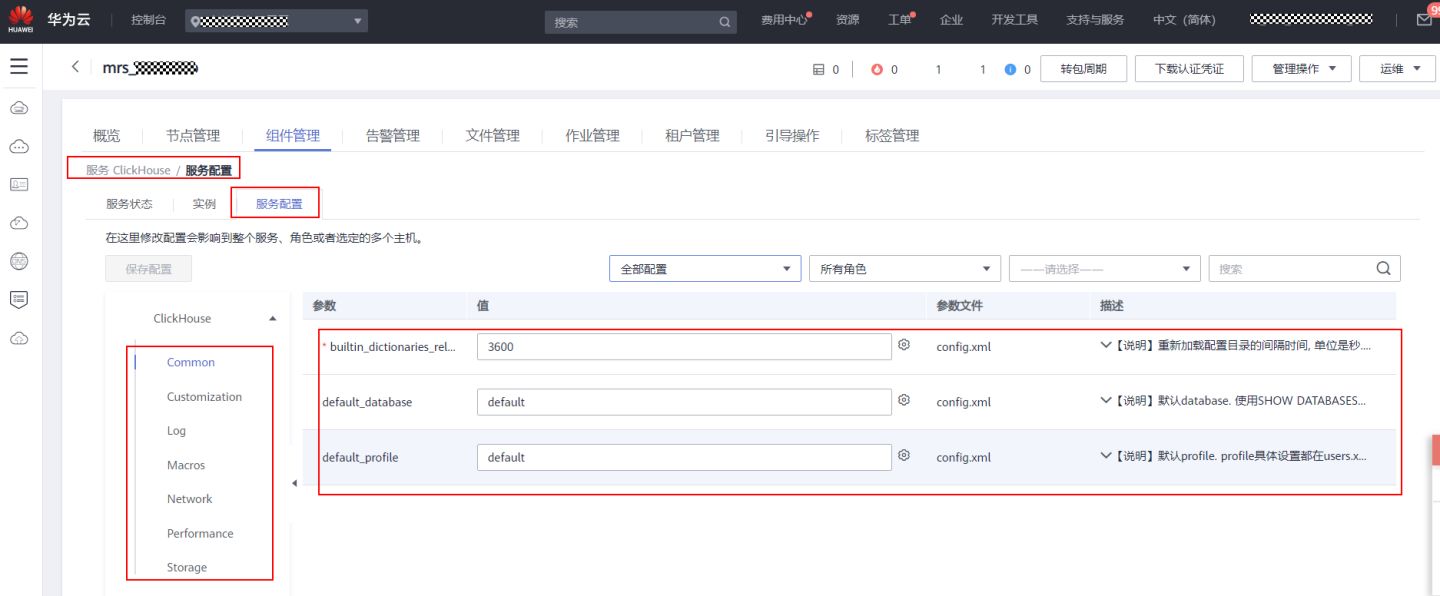
Task: Go back using the arrow beside mrs cluster name
Action: (x=75, y=67)
